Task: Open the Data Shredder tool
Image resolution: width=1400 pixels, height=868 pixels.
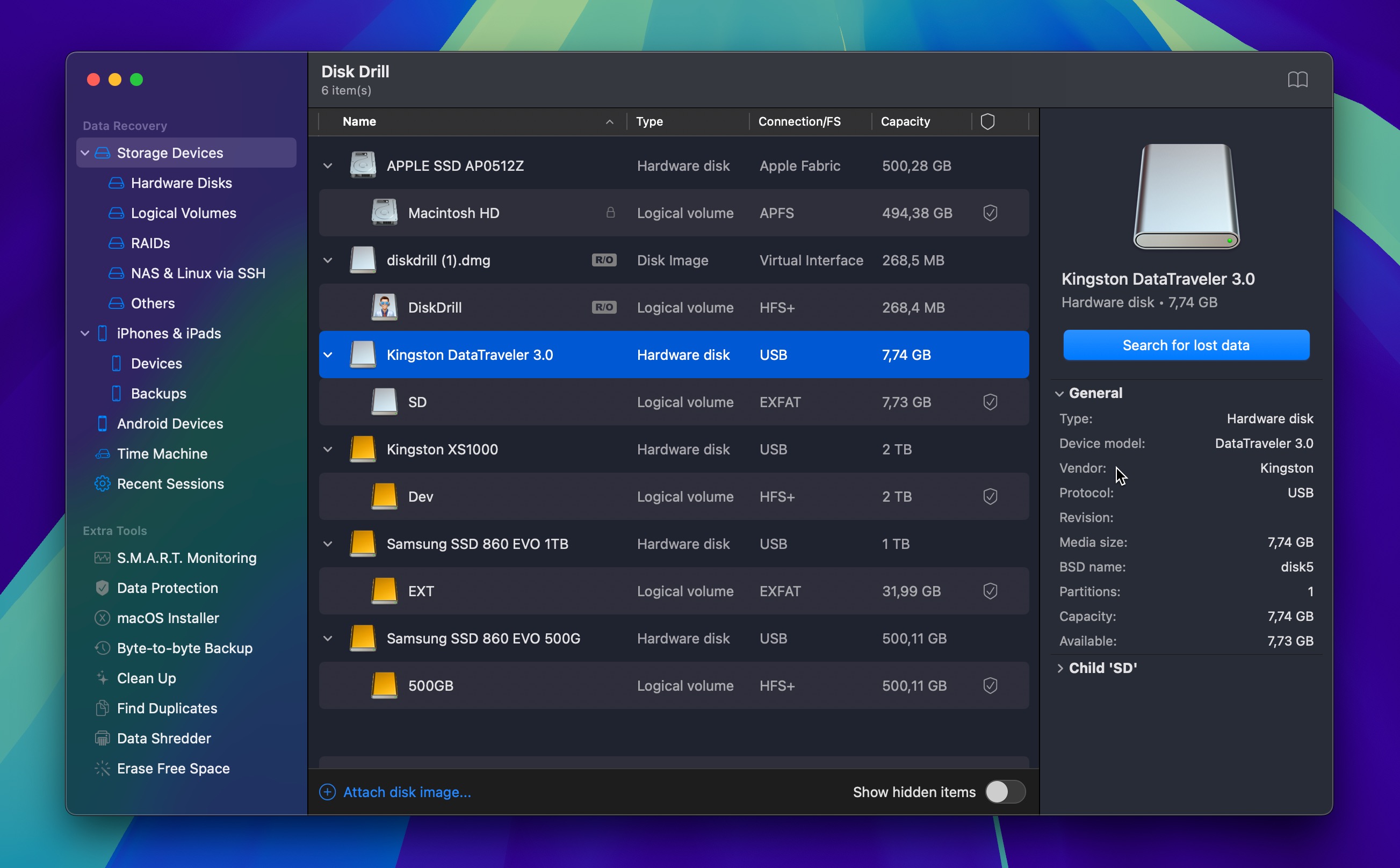Action: [x=164, y=738]
